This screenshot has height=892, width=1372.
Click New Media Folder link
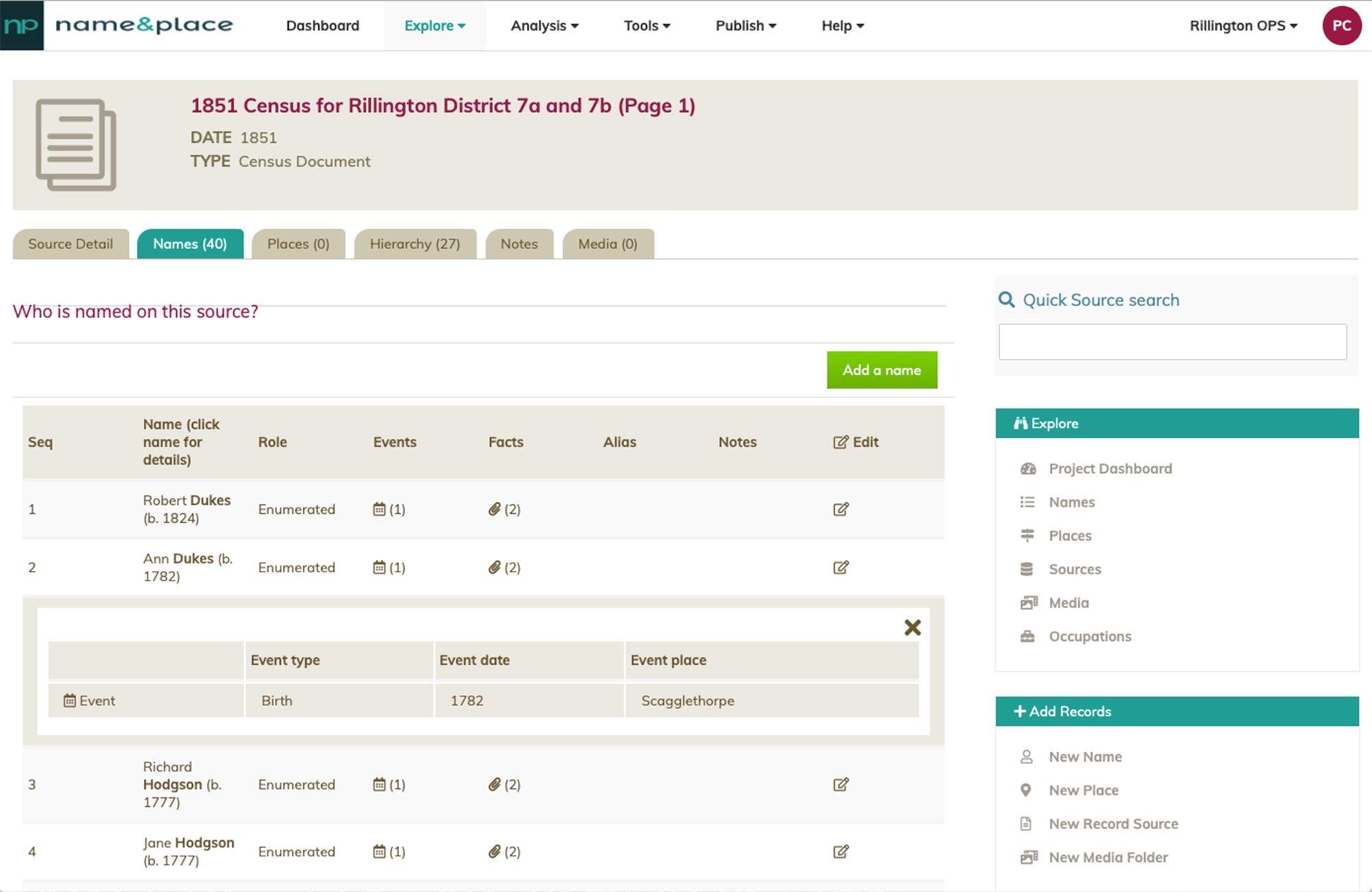click(1108, 857)
